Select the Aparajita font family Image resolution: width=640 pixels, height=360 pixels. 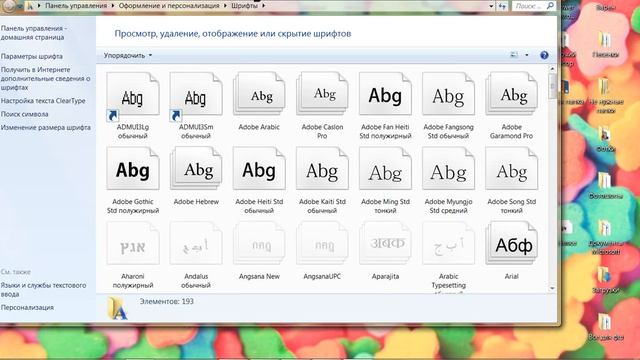pos(385,243)
